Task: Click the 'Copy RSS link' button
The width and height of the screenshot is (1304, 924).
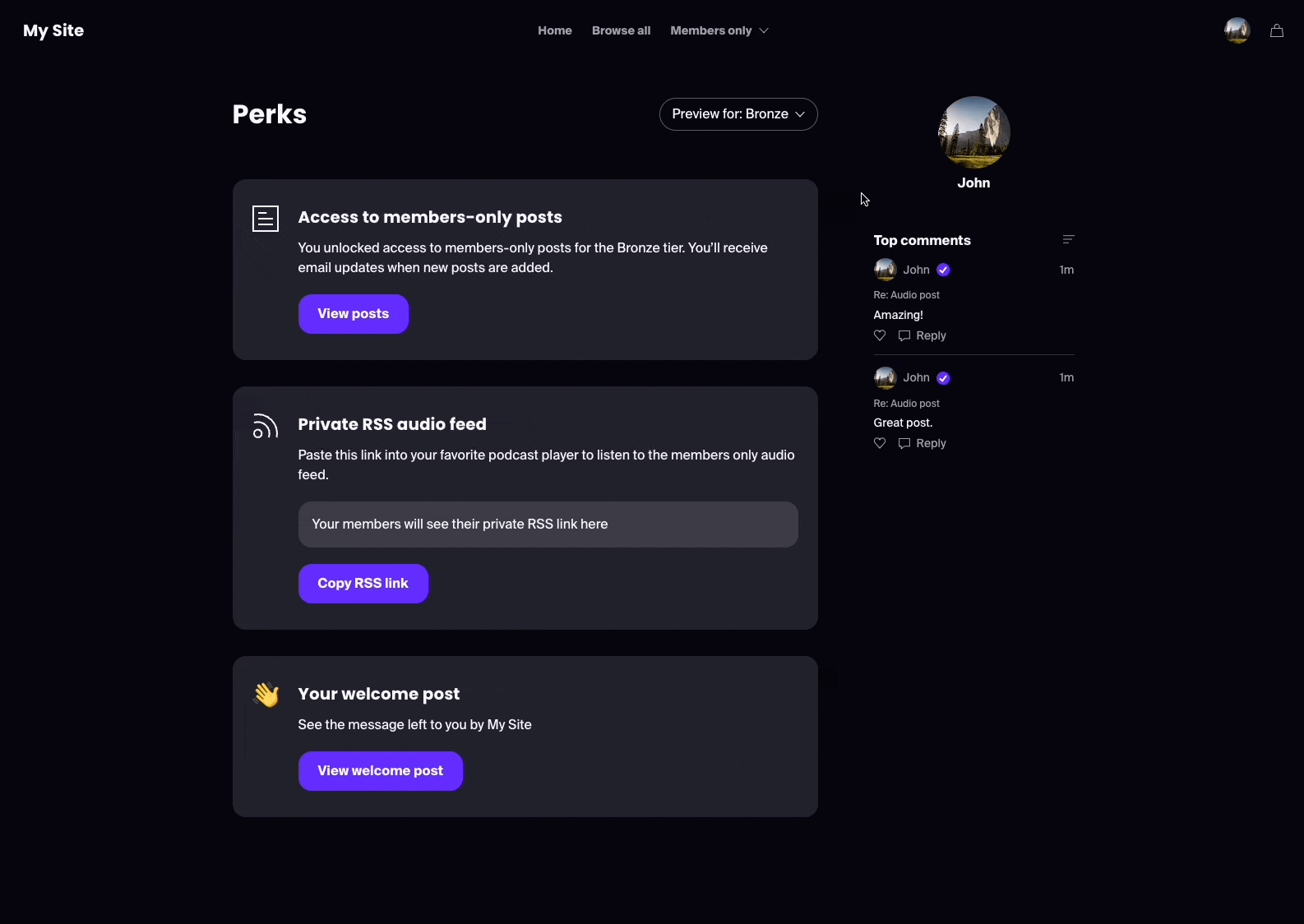Action: click(363, 584)
